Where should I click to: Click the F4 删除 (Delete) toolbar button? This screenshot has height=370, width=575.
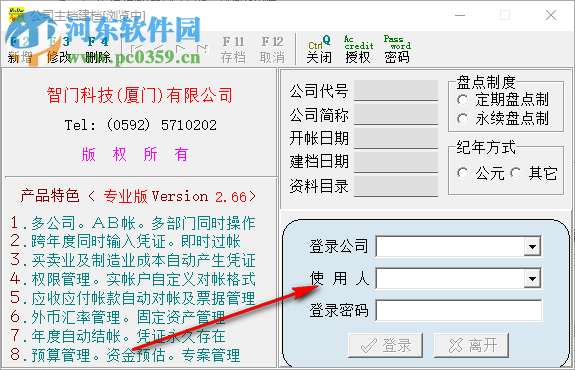98,50
